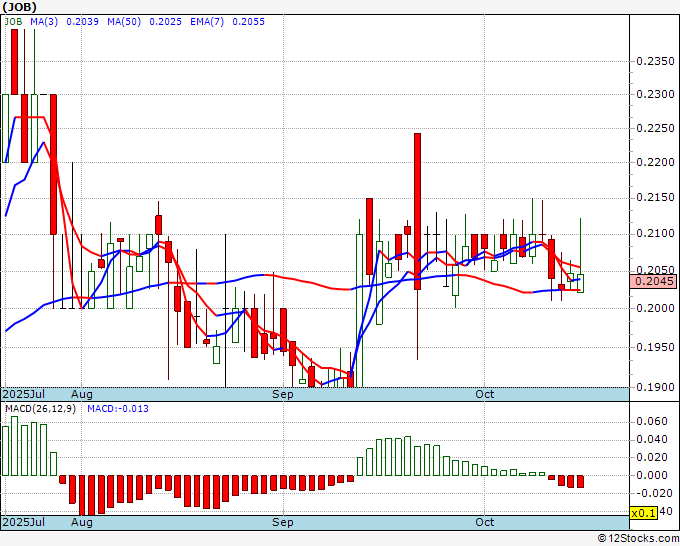Screen dimensions: 680x546
Task: Click the 0.2150 price axis label
Action: click(655, 198)
